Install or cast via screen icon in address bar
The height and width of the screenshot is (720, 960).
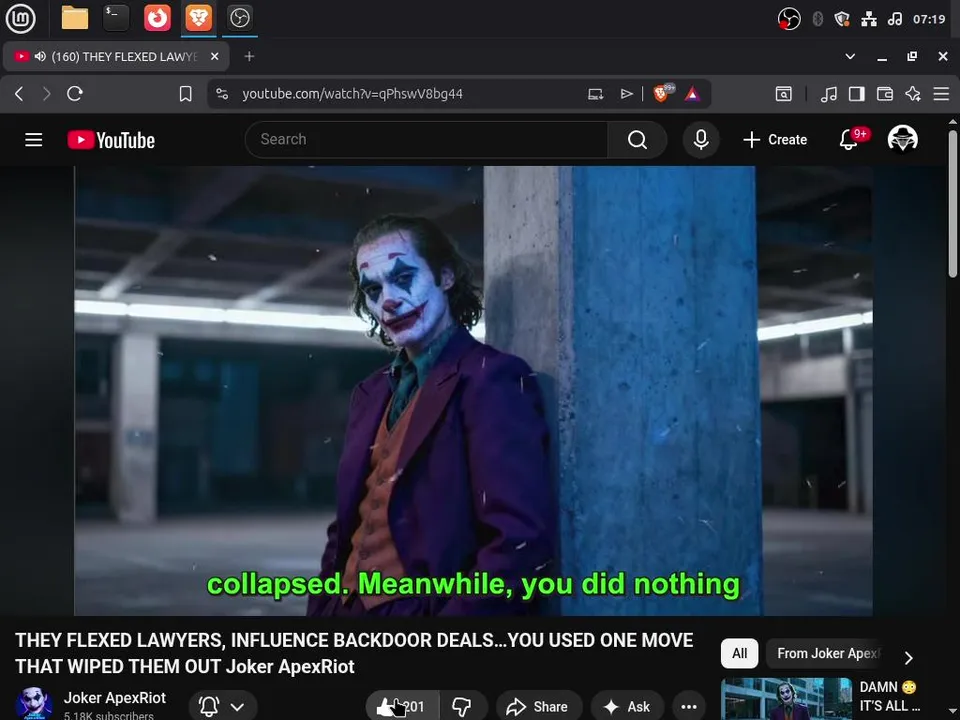[x=596, y=94]
